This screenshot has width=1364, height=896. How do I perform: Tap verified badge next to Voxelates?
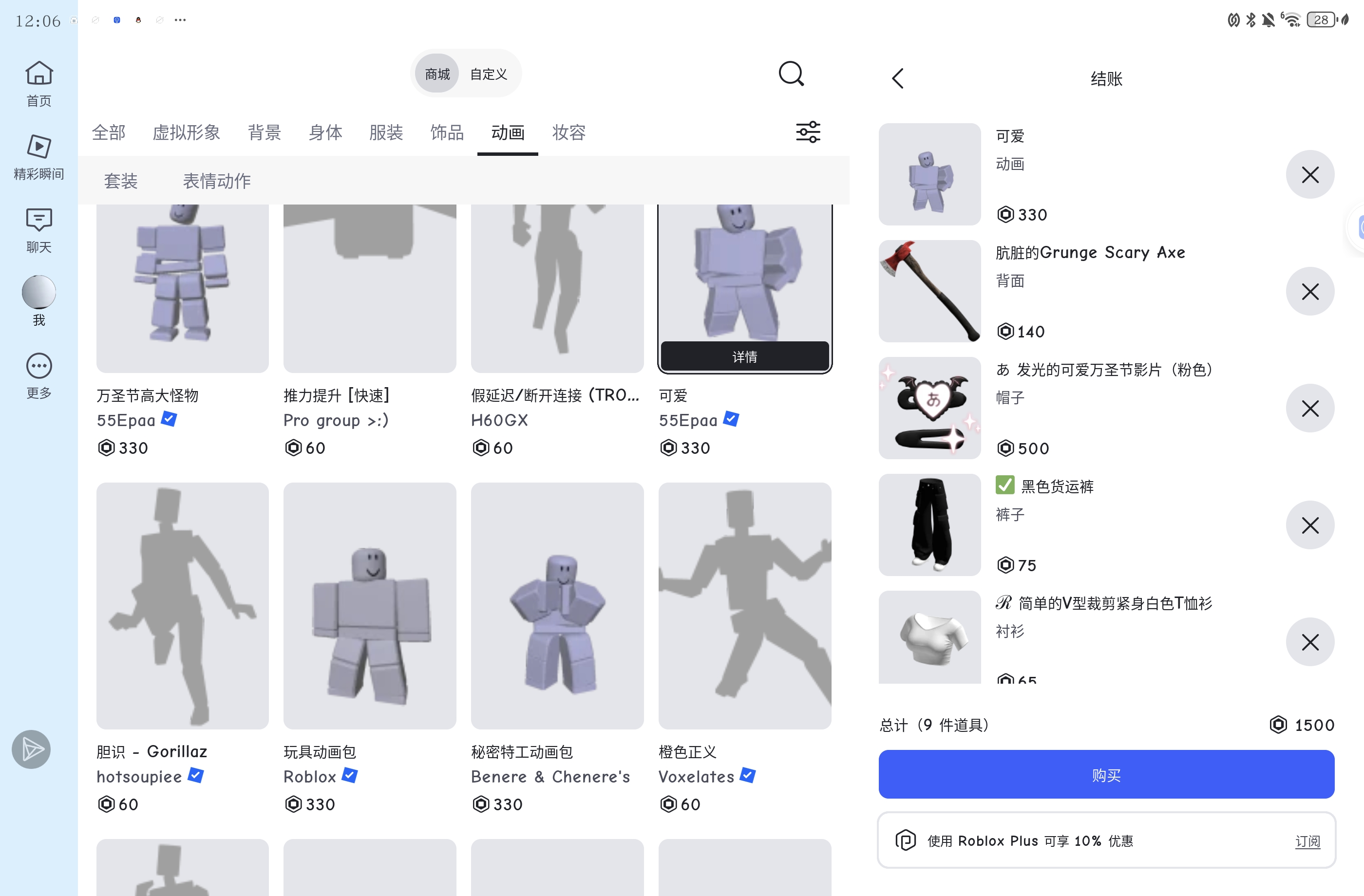point(747,776)
